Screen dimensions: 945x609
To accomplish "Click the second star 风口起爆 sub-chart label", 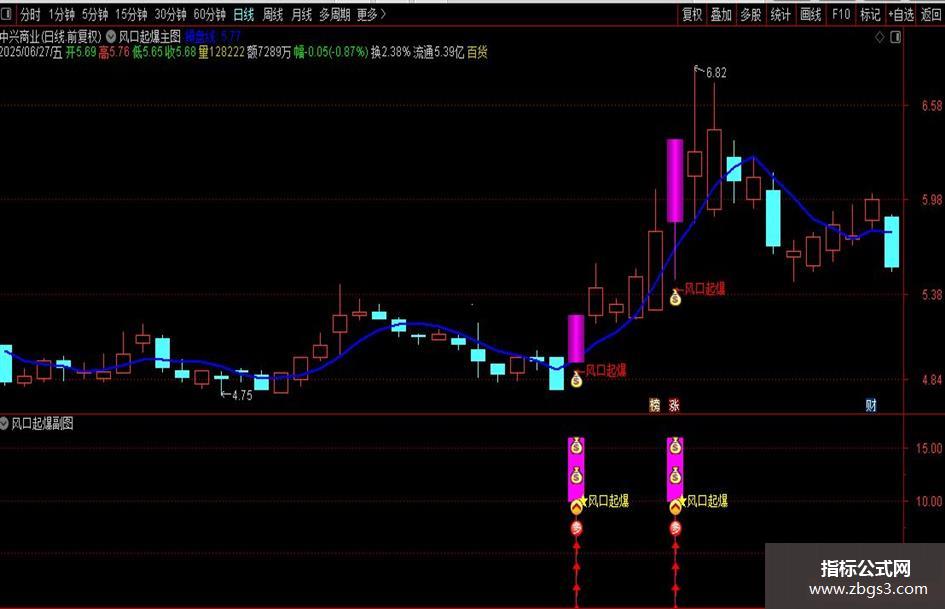I will click(x=703, y=500).
